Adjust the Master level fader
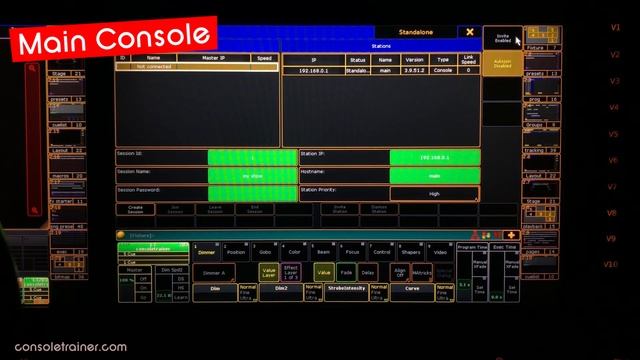 tap(126, 288)
